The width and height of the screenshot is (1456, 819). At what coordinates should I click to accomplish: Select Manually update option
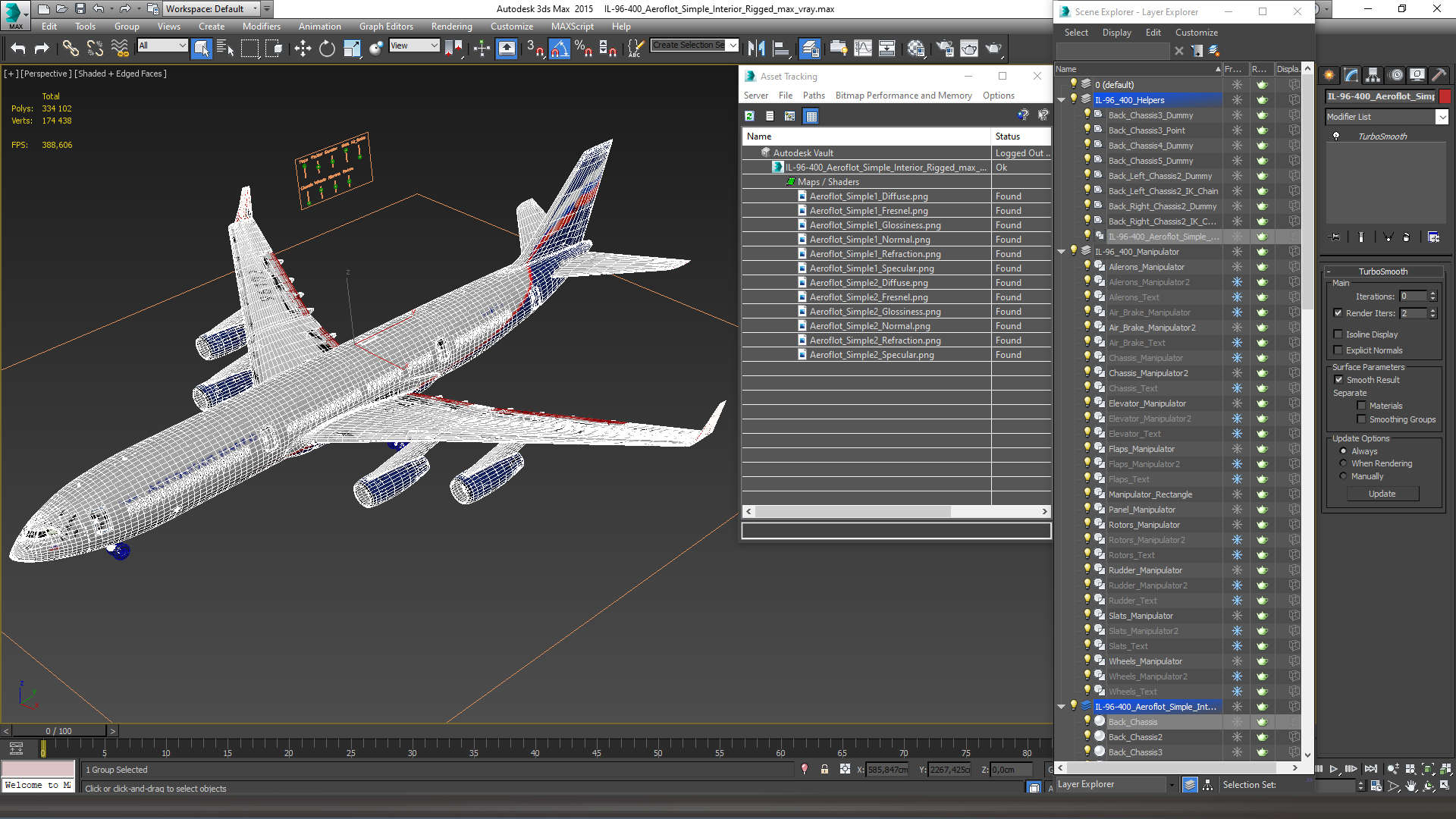coord(1343,476)
